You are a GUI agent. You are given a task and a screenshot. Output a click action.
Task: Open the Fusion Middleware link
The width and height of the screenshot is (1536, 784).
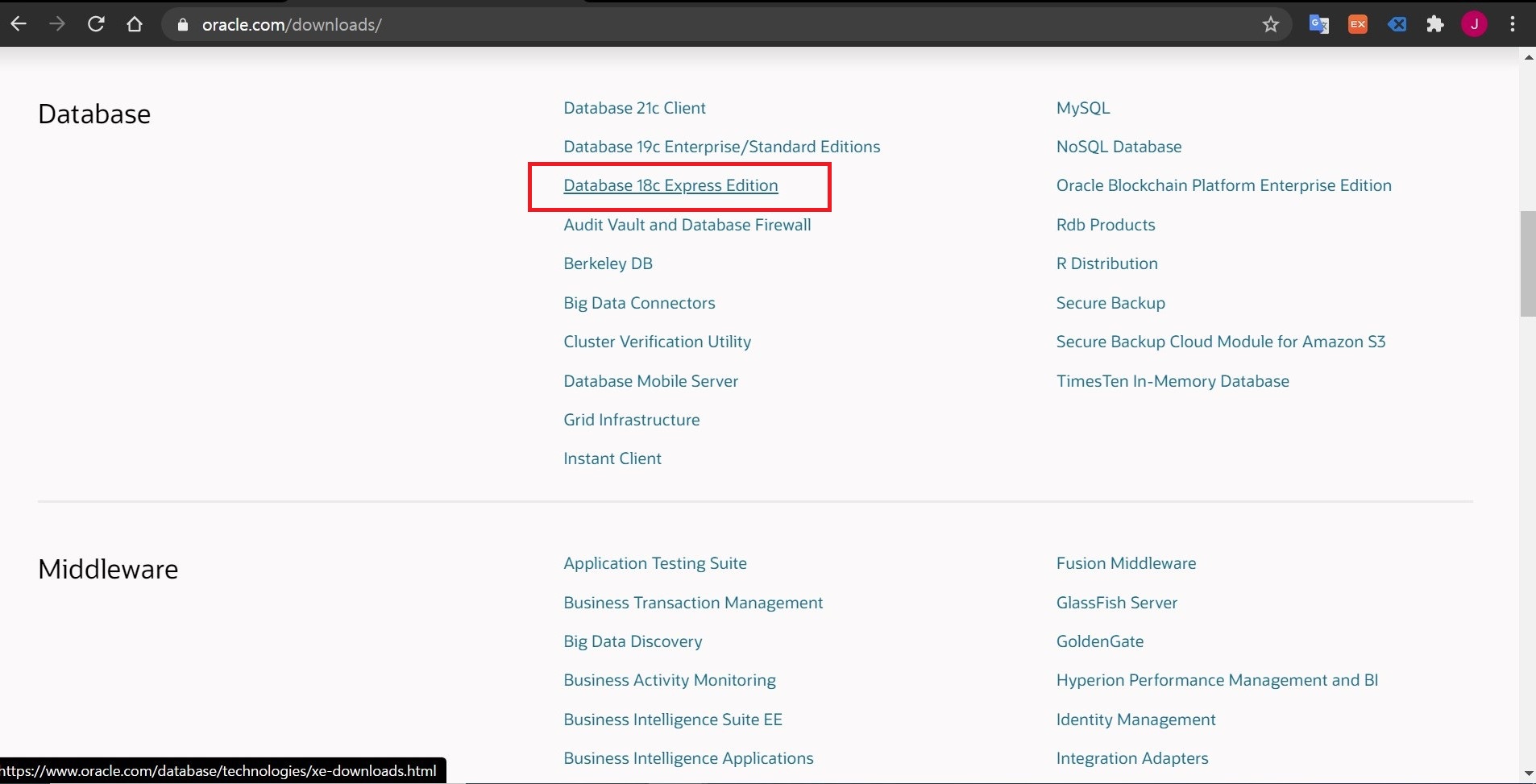point(1127,563)
